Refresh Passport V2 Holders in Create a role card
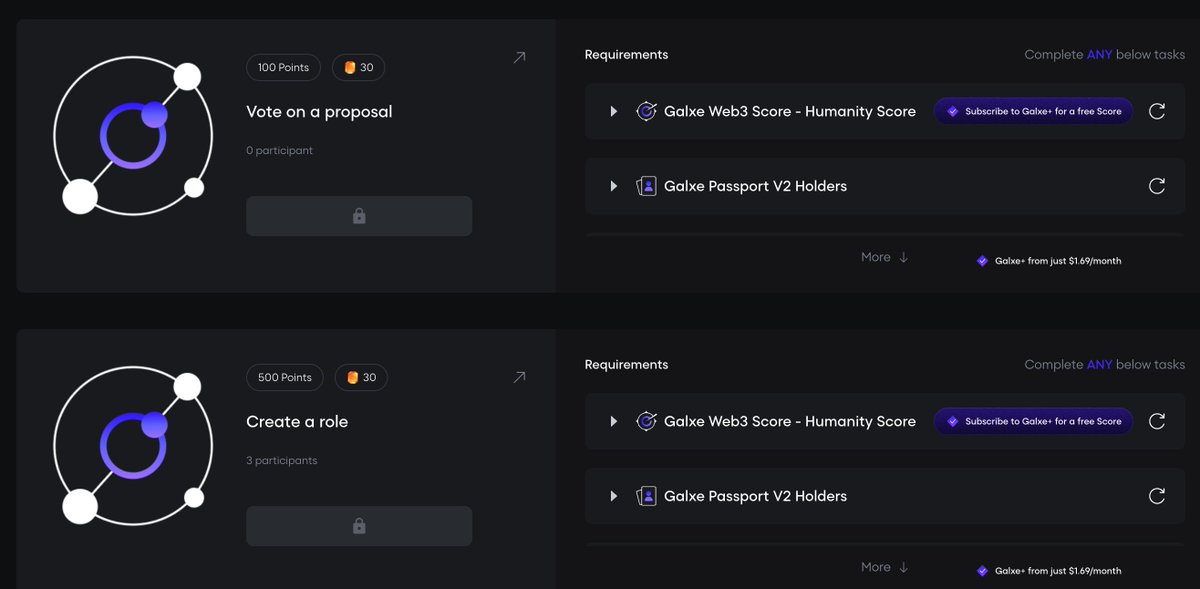The height and width of the screenshot is (589, 1200). coord(1157,496)
